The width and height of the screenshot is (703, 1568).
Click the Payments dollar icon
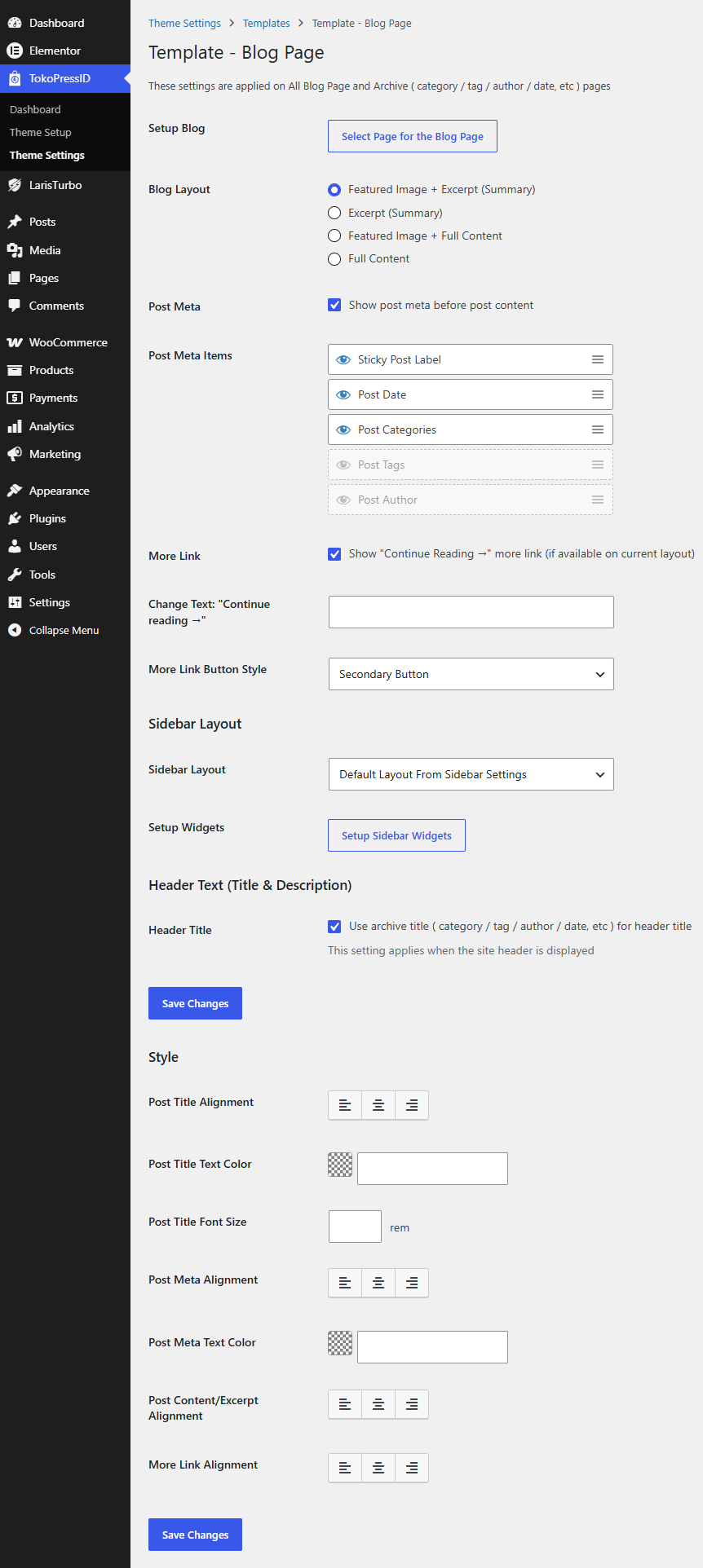[x=15, y=398]
